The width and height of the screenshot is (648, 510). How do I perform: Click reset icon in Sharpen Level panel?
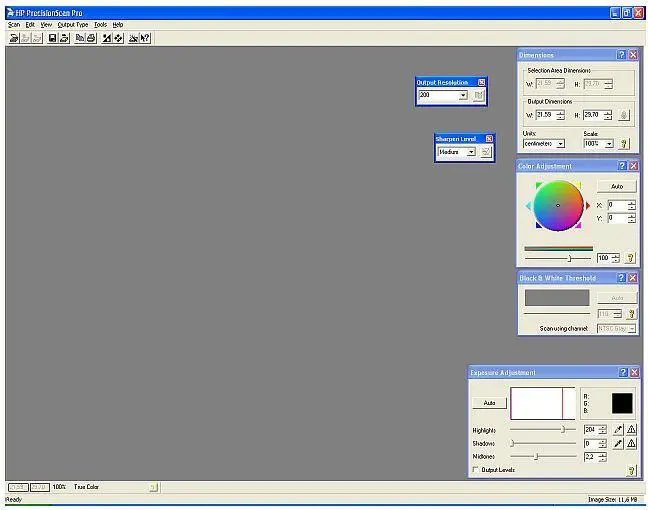(486, 152)
